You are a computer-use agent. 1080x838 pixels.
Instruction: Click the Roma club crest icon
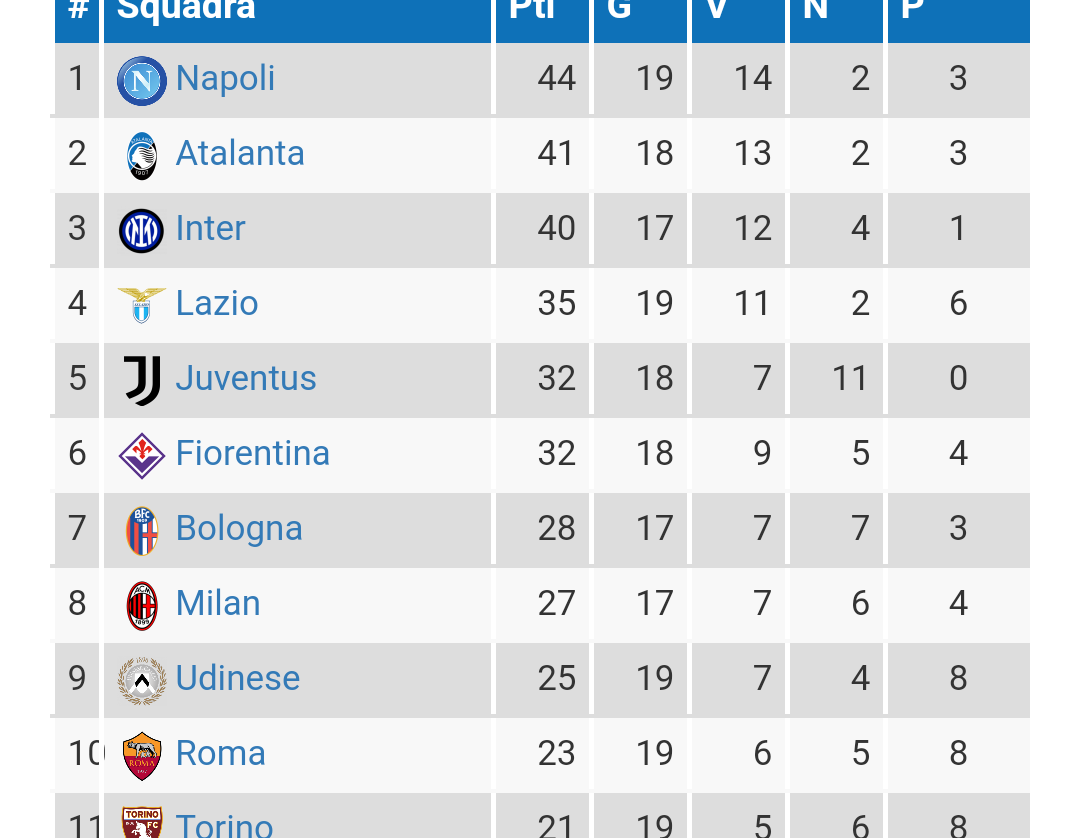[x=142, y=755]
